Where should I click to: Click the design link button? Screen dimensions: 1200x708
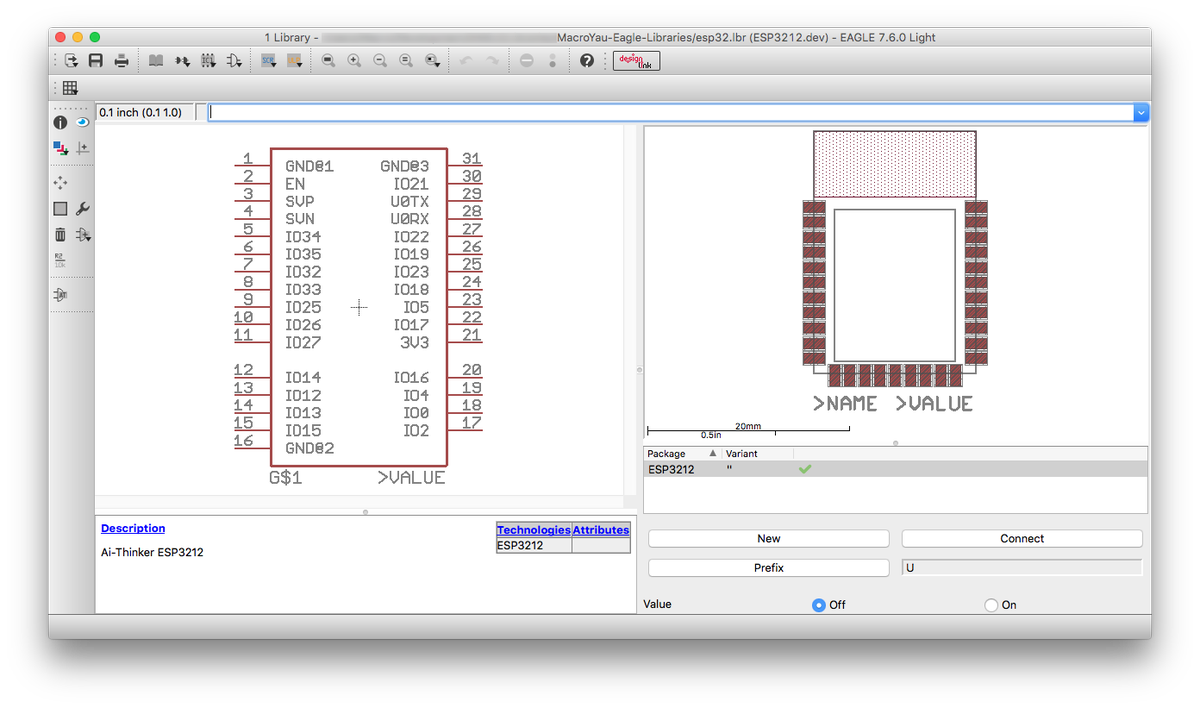point(637,61)
